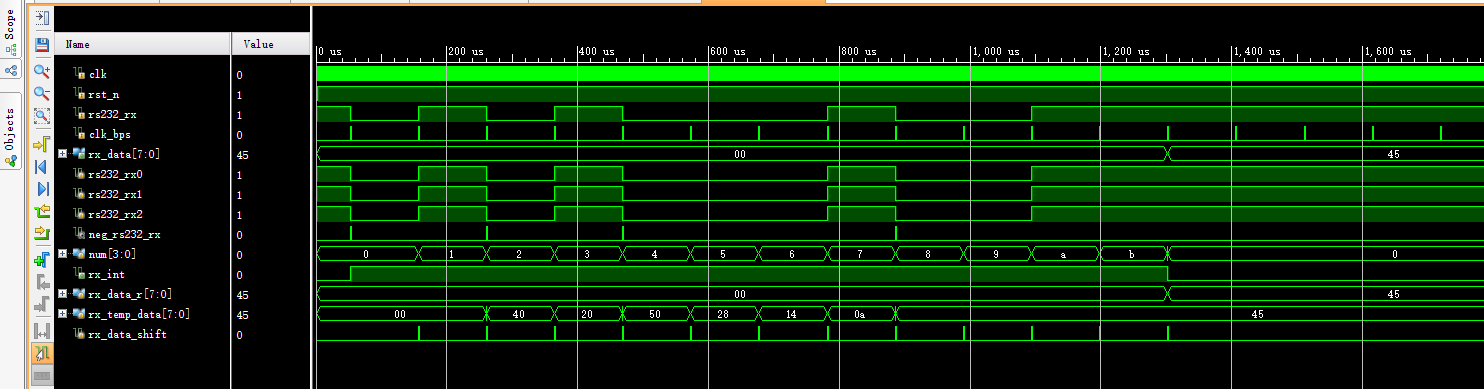Image resolution: width=1484 pixels, height=389 pixels.
Task: Click the Add Marker icon
Action: click(42, 260)
